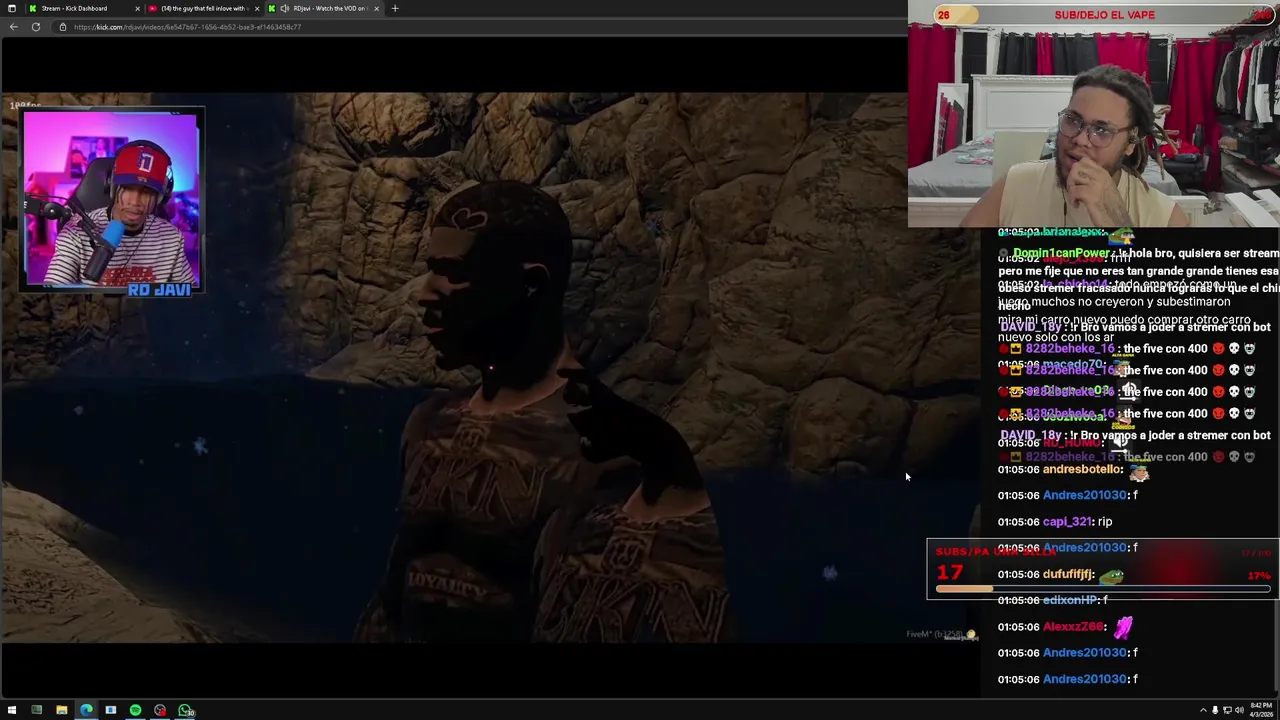View site information lock icon
The width and height of the screenshot is (1280, 720).
tap(63, 27)
